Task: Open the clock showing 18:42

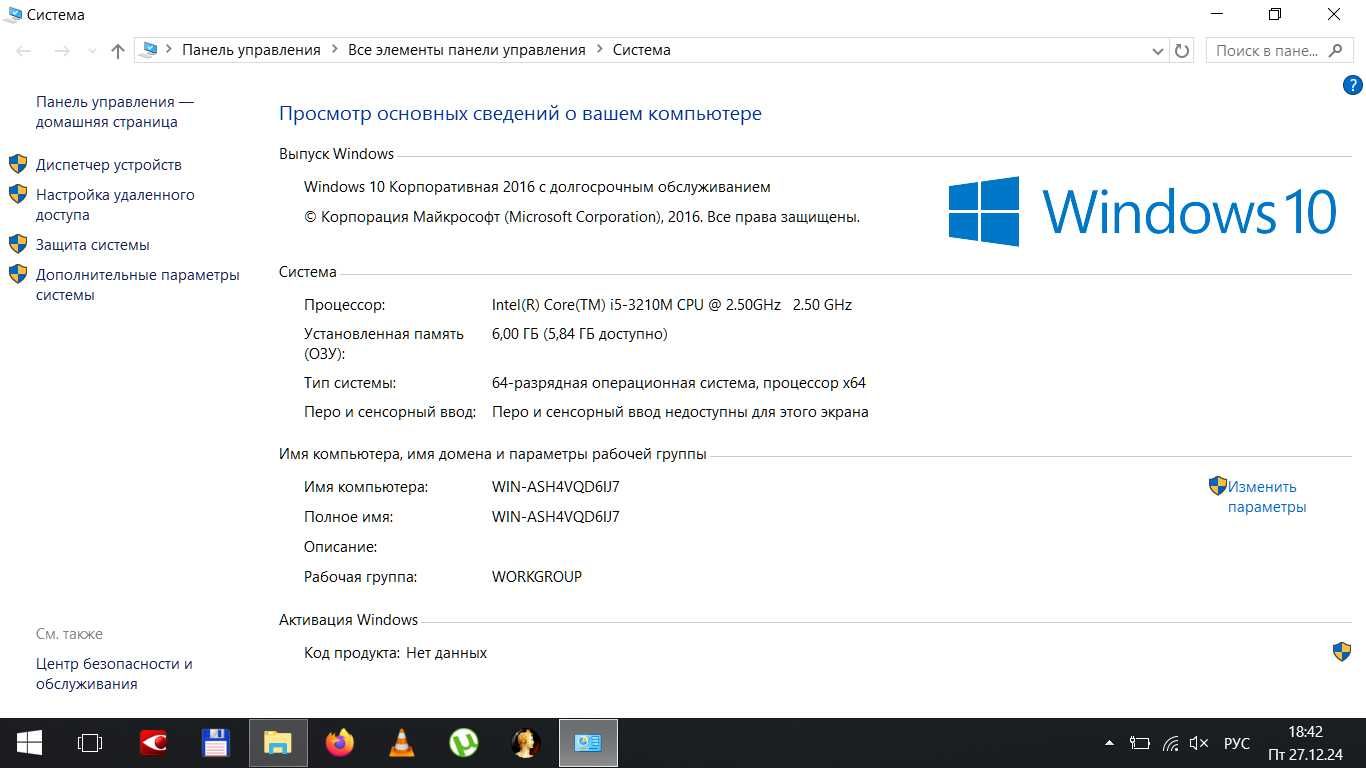Action: (x=1306, y=743)
